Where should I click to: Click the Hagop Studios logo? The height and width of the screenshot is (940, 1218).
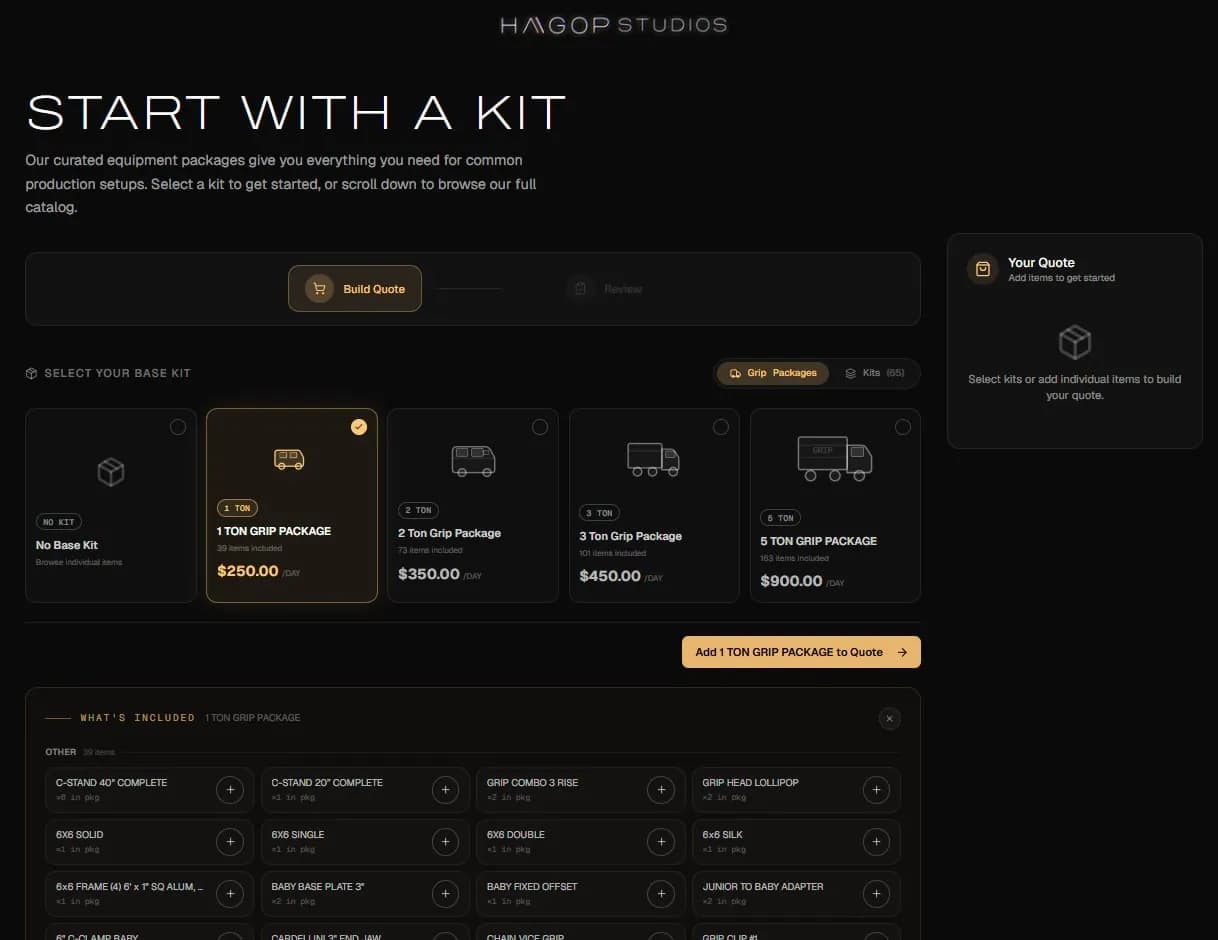click(612, 24)
